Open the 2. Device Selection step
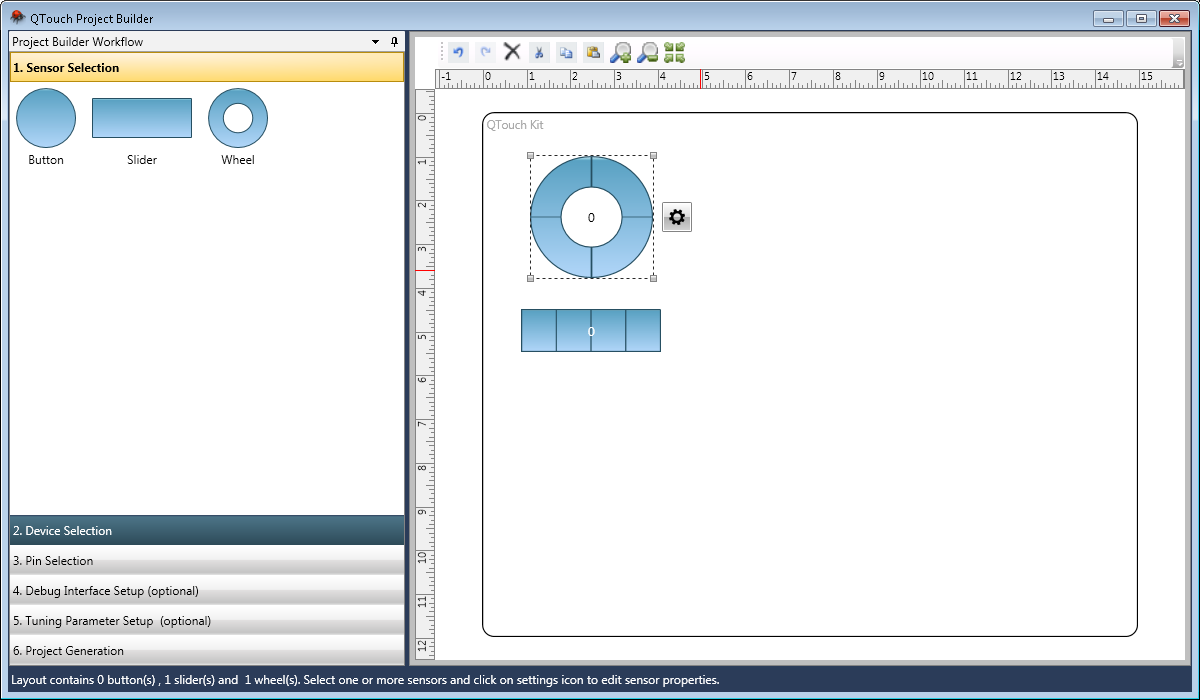Image resolution: width=1200 pixels, height=700 pixels. pos(207,530)
